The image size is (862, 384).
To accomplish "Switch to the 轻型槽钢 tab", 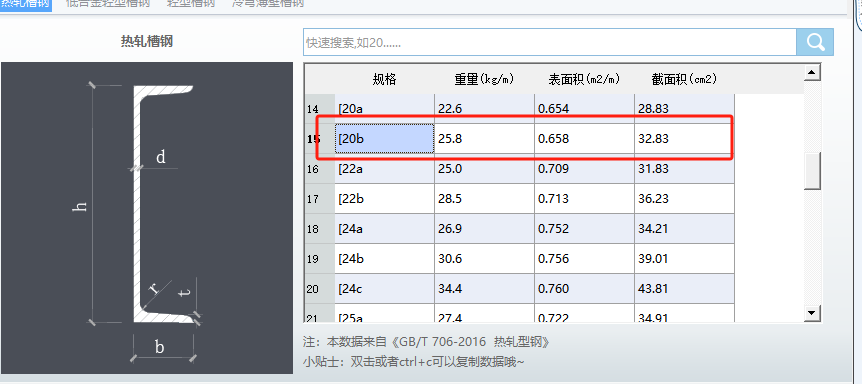I will tap(191, 4).
